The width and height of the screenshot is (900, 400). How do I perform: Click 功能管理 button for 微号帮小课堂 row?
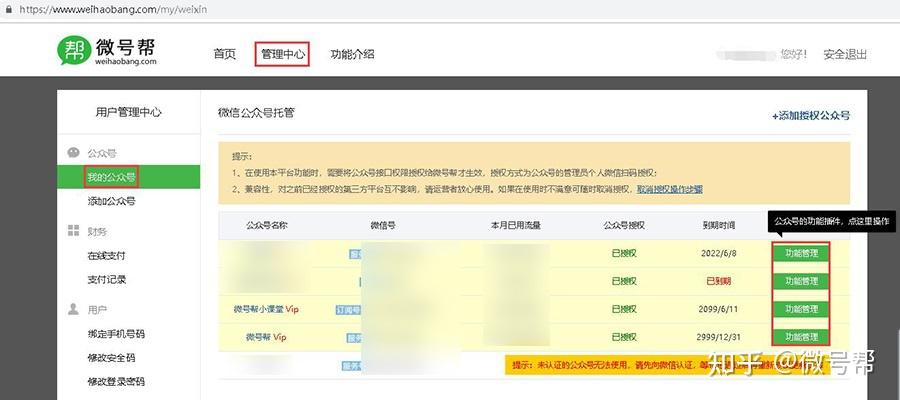click(801, 309)
